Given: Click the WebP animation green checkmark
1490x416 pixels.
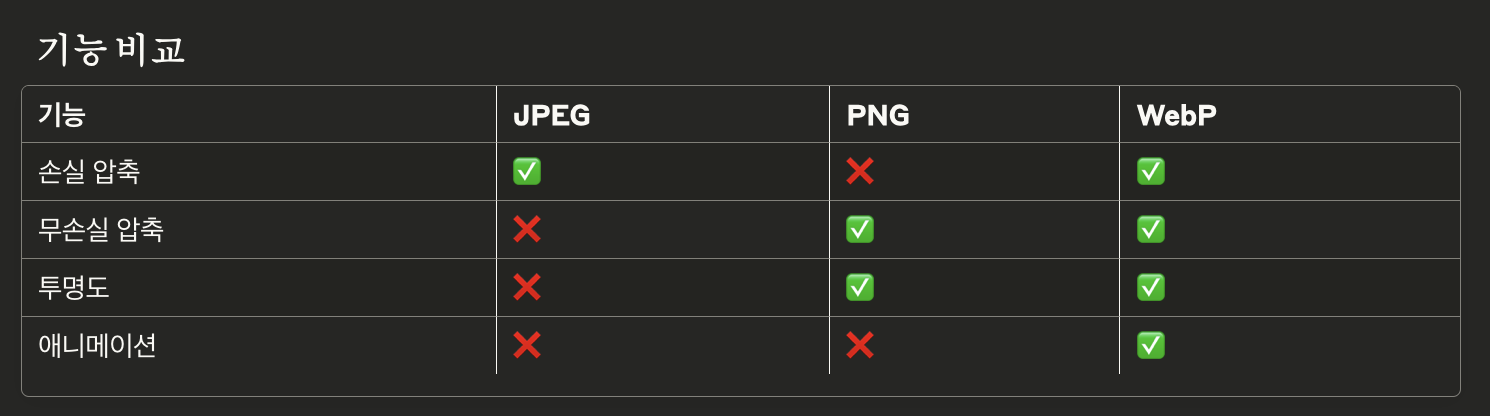Looking at the screenshot, I should 1151,346.
